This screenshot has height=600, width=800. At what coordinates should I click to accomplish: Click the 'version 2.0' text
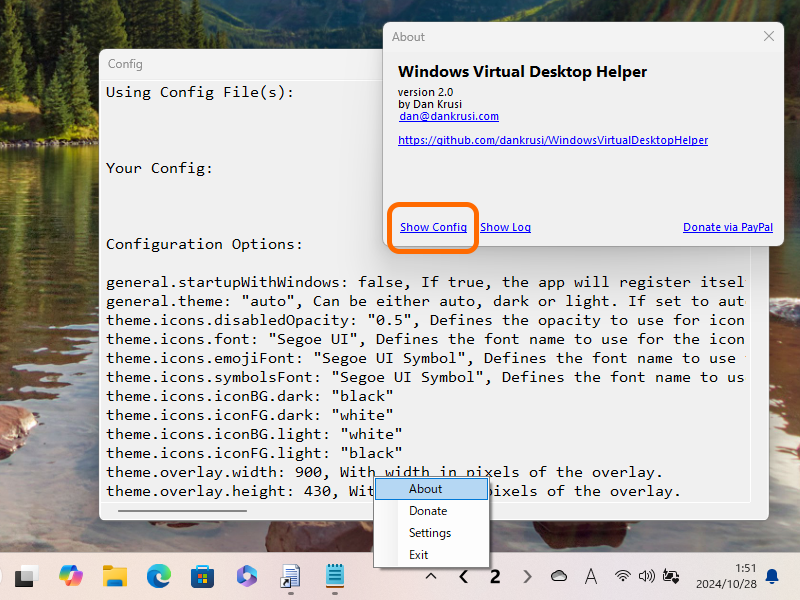[x=426, y=92]
